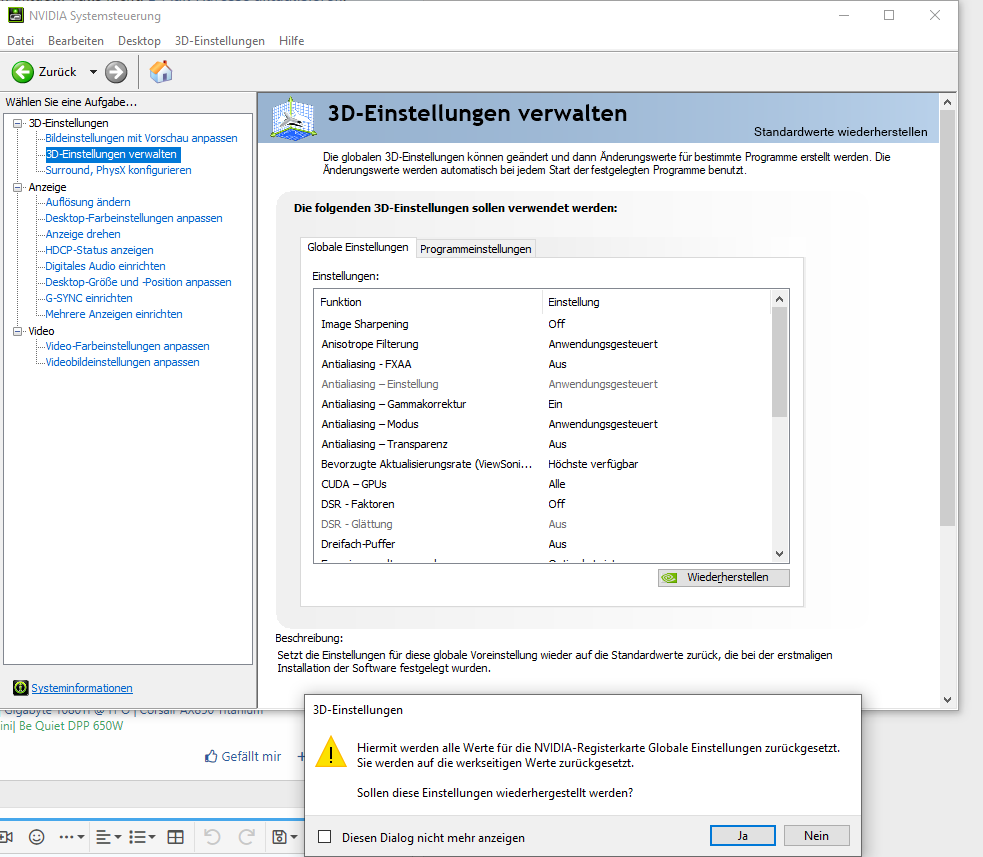Image resolution: width=983 pixels, height=857 pixels.
Task: Select Surround, PhysX konfigurieren
Action: (x=118, y=170)
